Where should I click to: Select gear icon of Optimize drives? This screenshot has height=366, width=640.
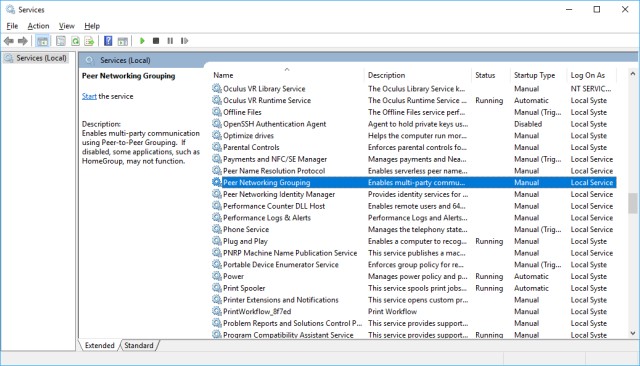(217, 135)
